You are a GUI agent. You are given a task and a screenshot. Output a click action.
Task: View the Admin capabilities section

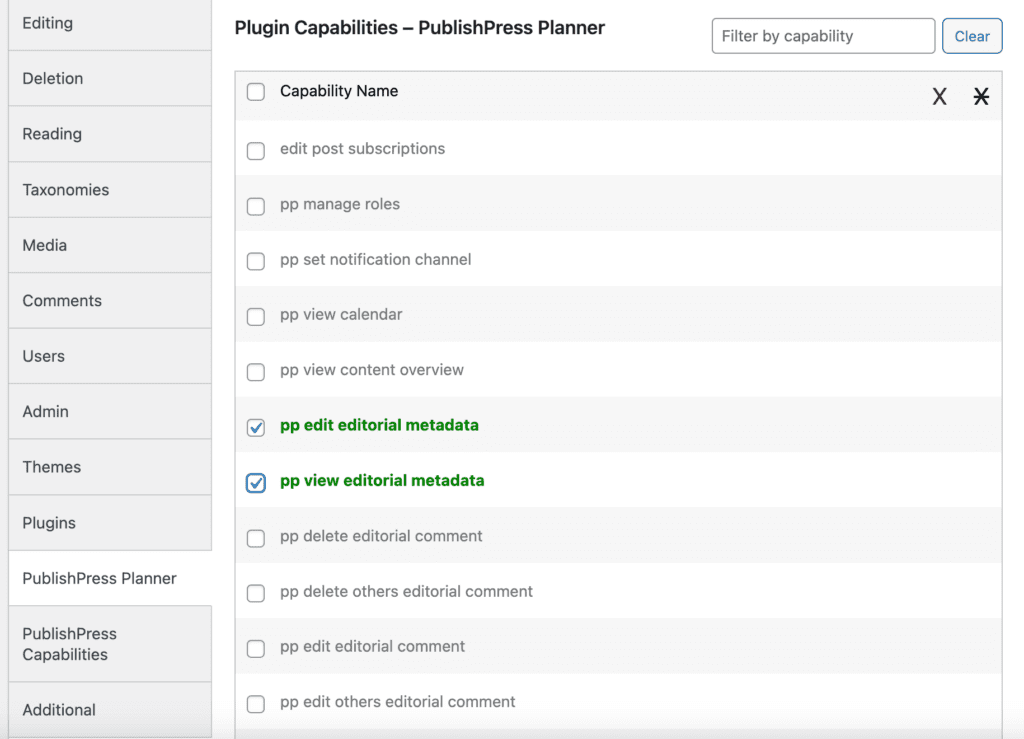coord(110,411)
